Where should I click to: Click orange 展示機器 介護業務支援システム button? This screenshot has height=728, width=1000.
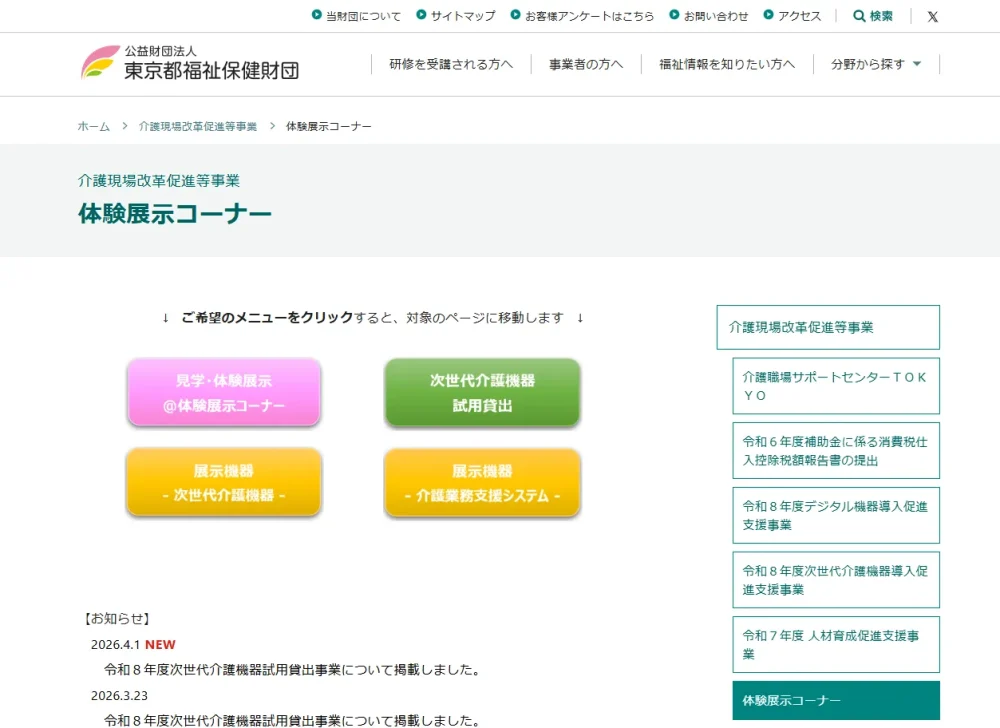tap(482, 482)
